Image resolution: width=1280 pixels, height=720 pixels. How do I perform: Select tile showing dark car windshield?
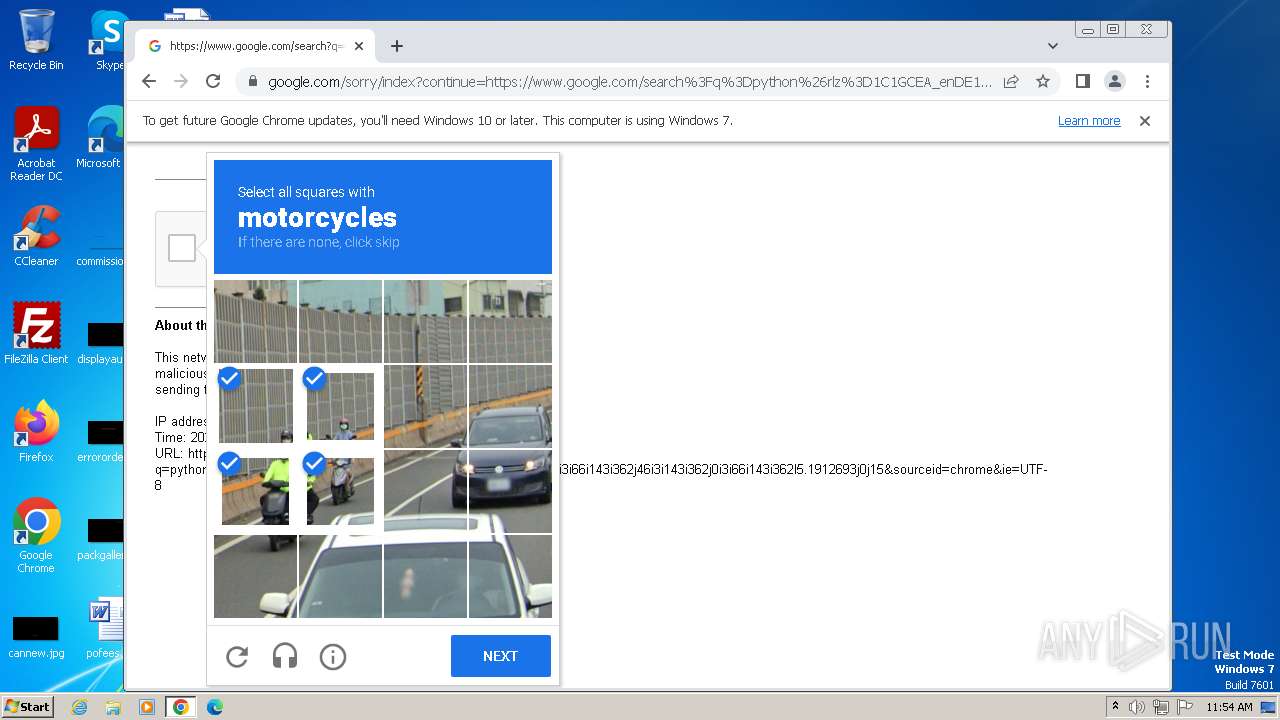point(510,406)
